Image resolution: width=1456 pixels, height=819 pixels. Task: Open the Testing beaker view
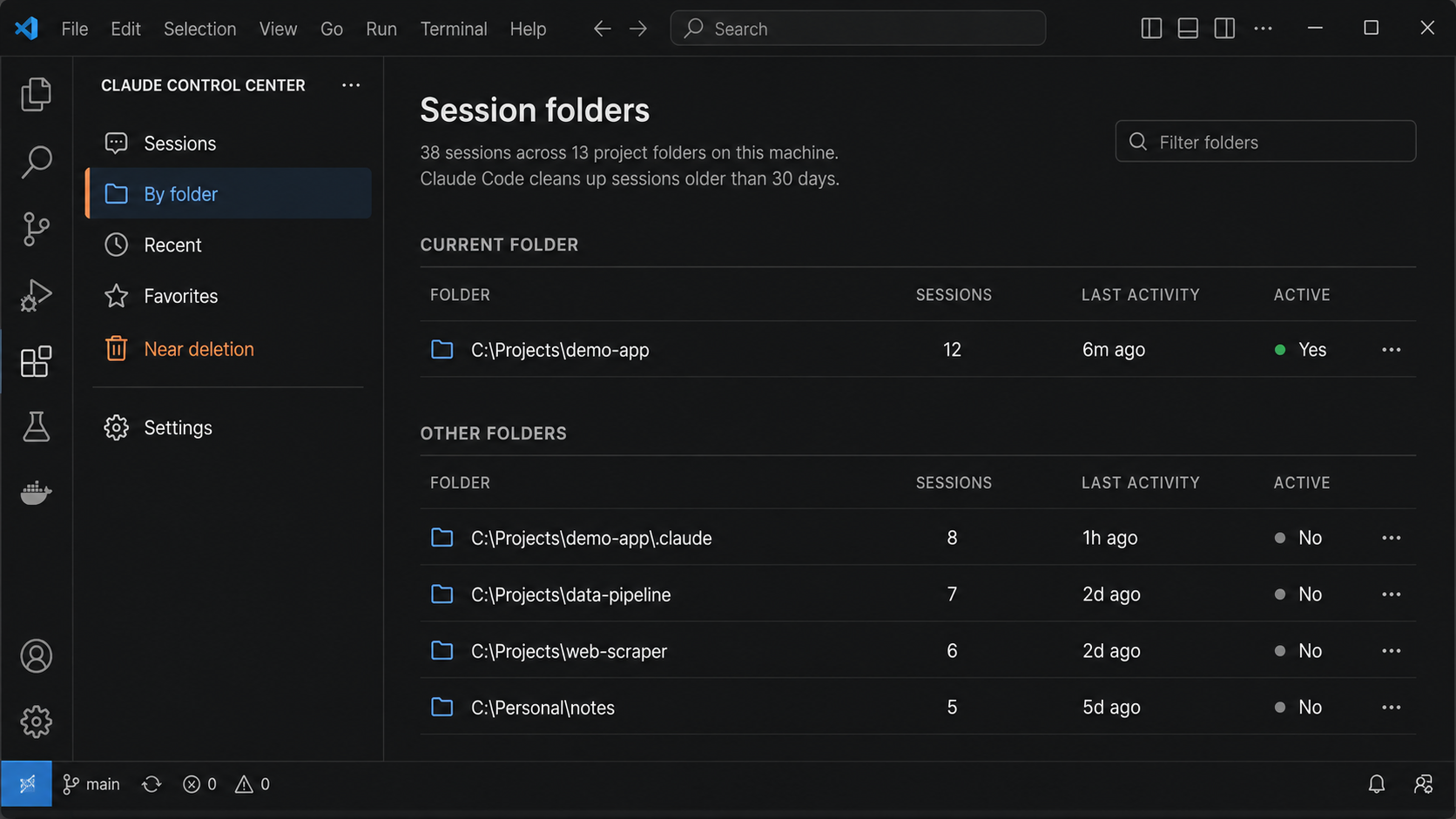[36, 426]
